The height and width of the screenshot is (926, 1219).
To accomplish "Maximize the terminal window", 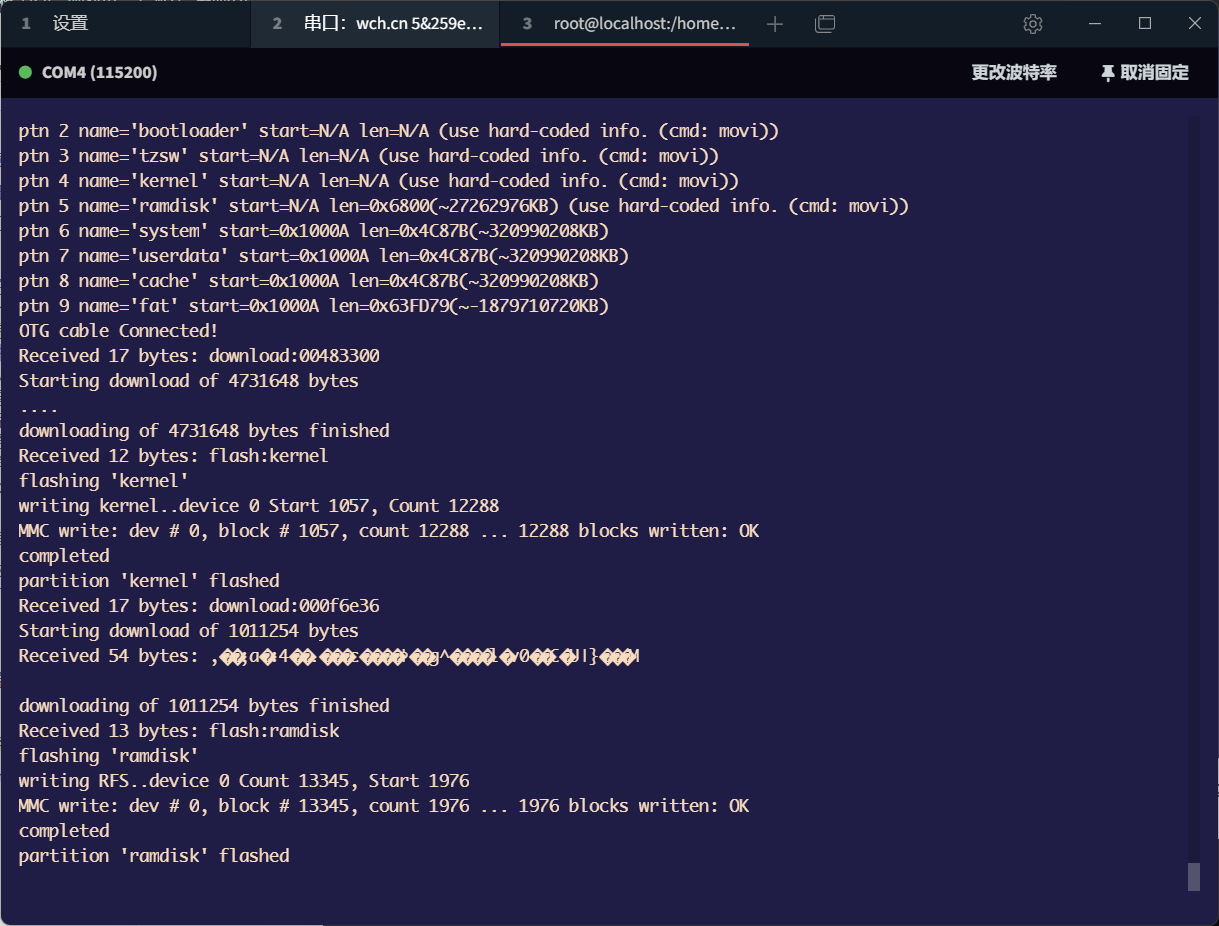I will point(1145,24).
